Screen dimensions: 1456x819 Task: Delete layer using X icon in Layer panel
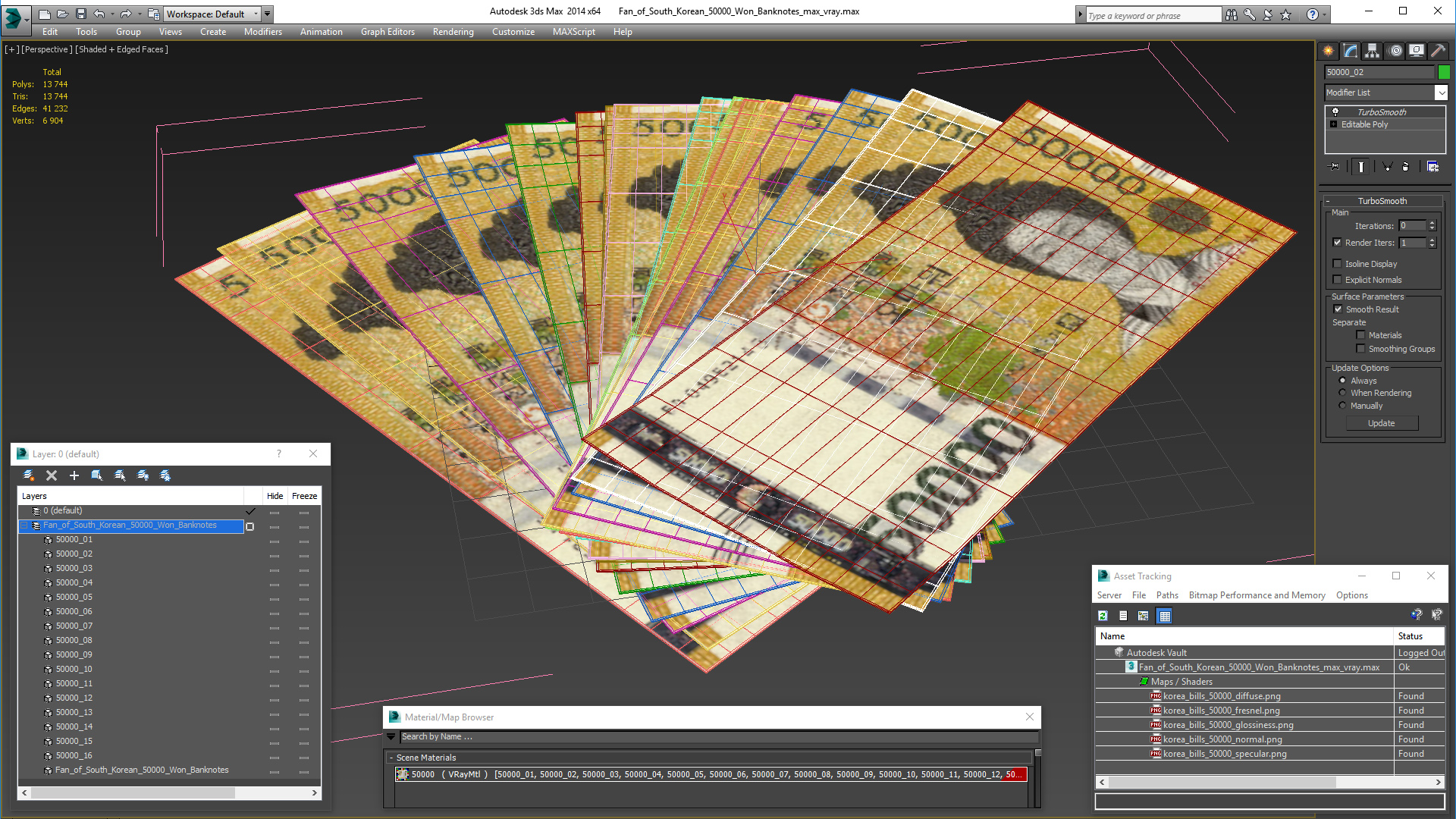coord(52,475)
